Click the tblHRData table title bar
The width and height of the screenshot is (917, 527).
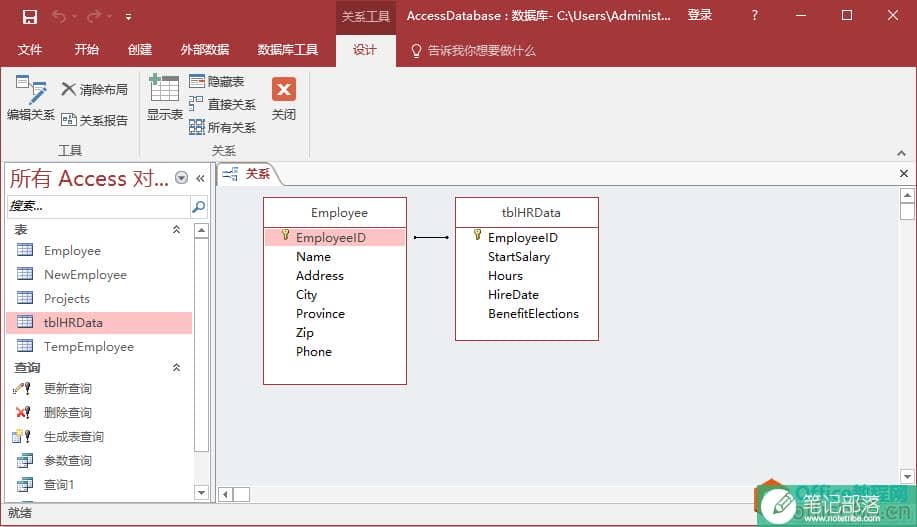pos(527,213)
